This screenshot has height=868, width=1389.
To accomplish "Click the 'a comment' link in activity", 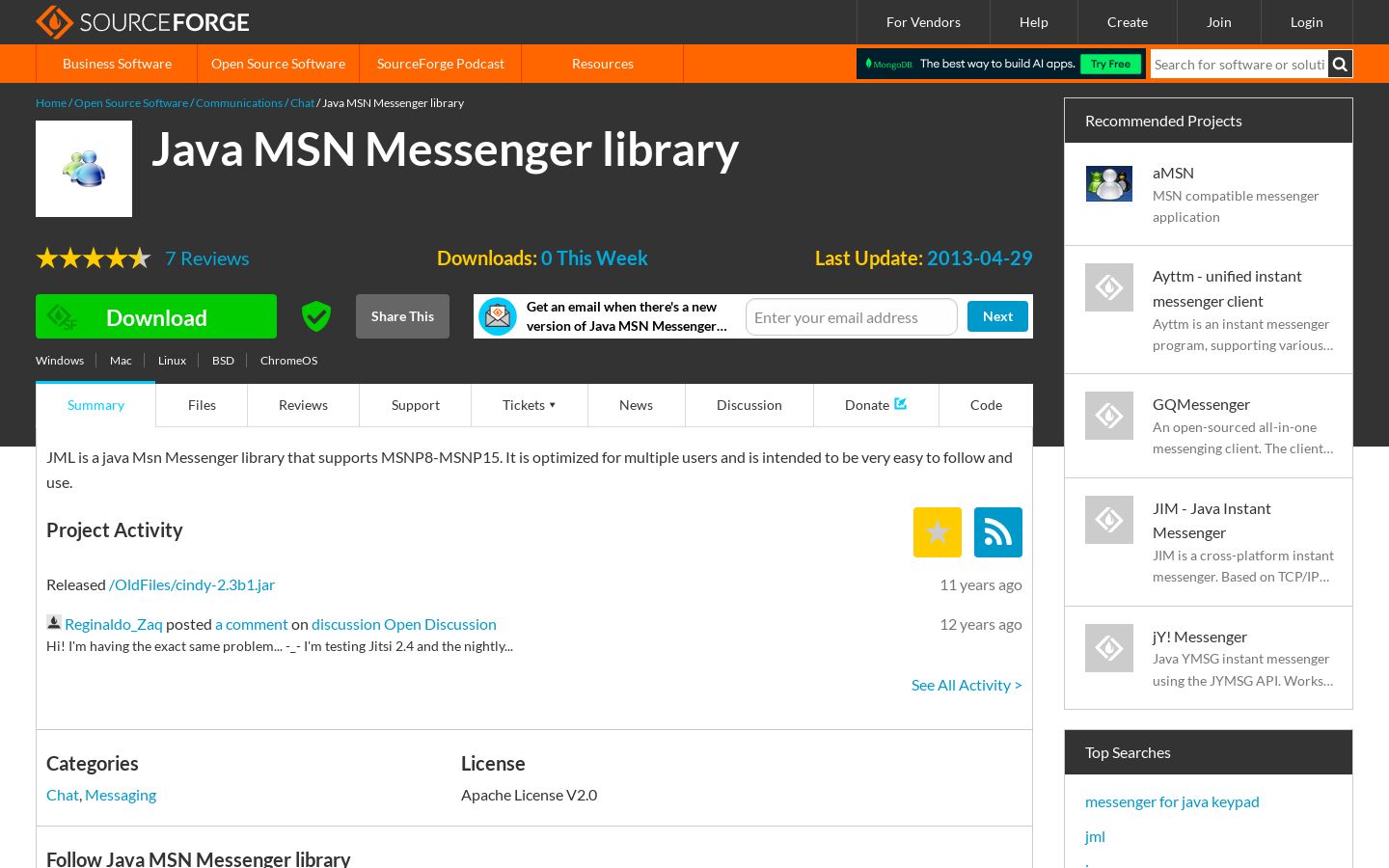I will pyautogui.click(x=252, y=624).
